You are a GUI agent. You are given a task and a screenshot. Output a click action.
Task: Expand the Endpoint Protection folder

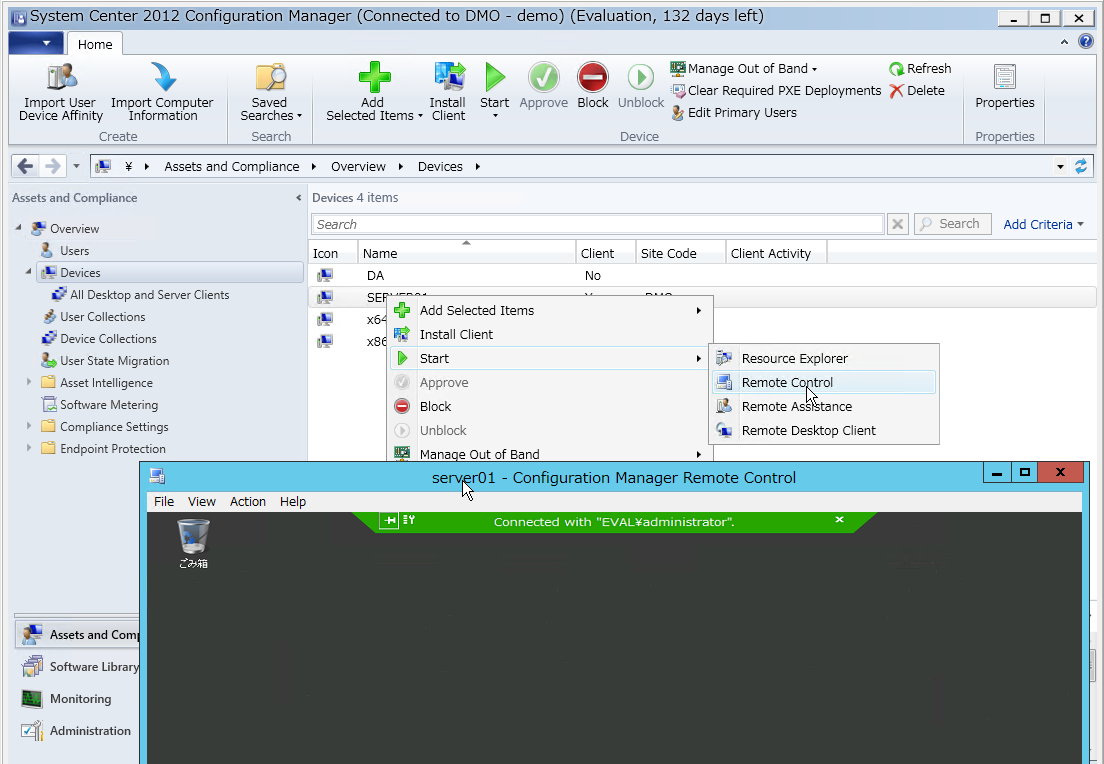(x=29, y=448)
